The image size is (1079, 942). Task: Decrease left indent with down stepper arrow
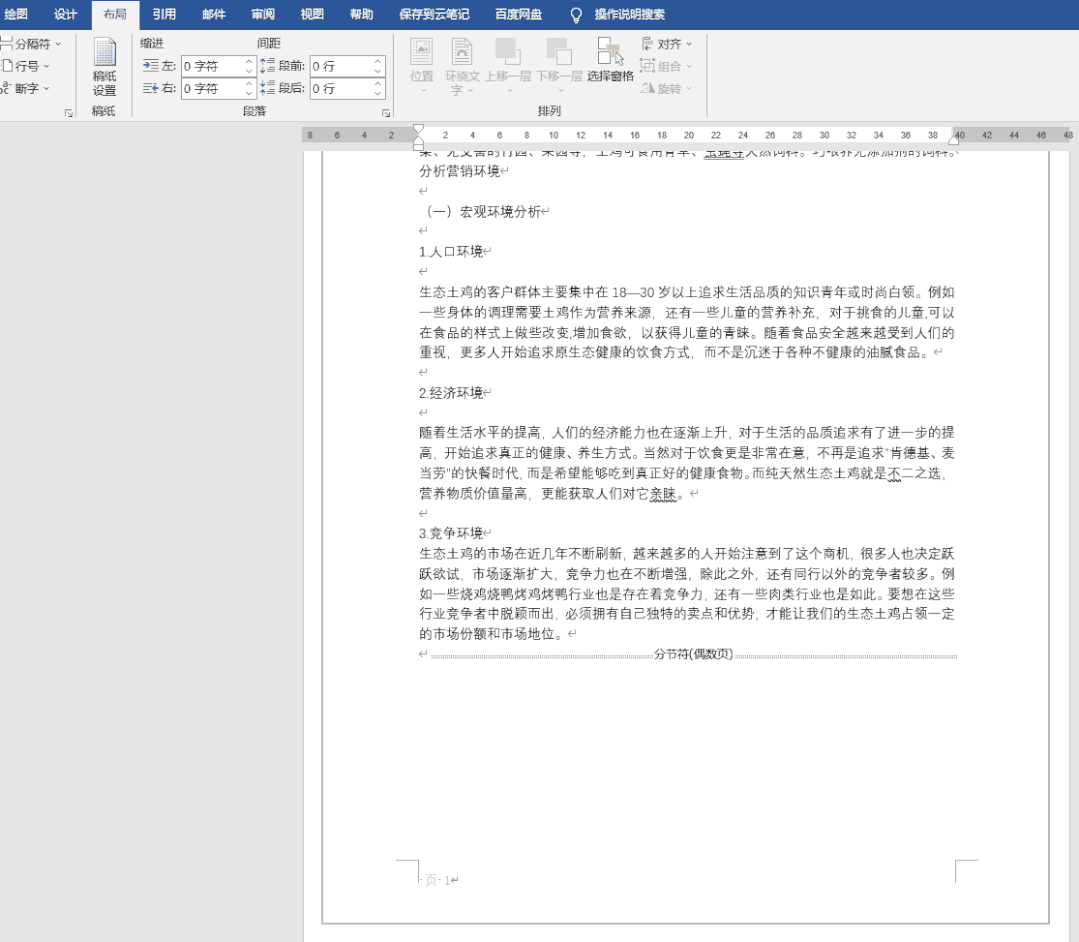pos(249,71)
